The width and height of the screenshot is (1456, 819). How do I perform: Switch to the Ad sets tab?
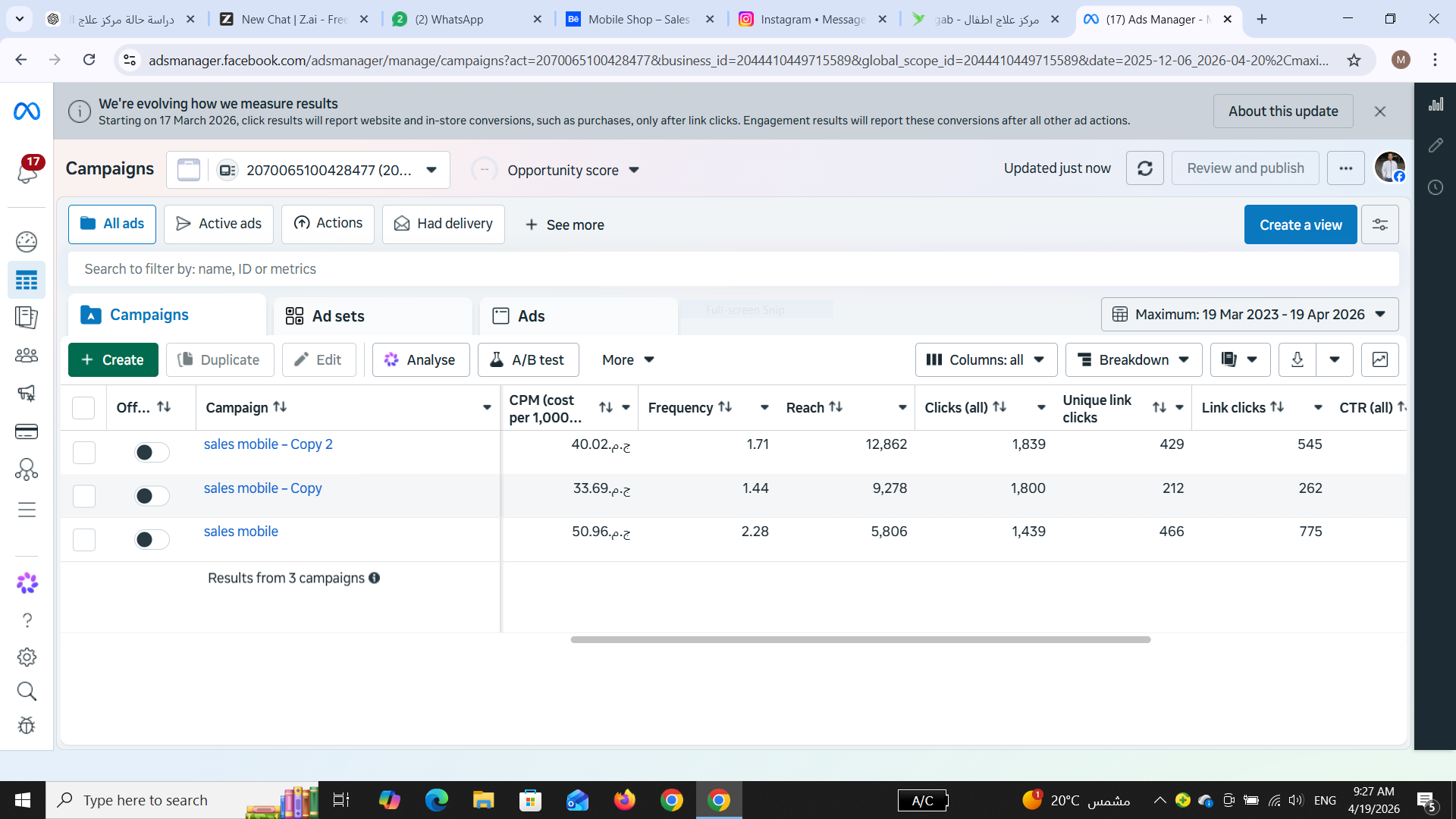(x=337, y=316)
